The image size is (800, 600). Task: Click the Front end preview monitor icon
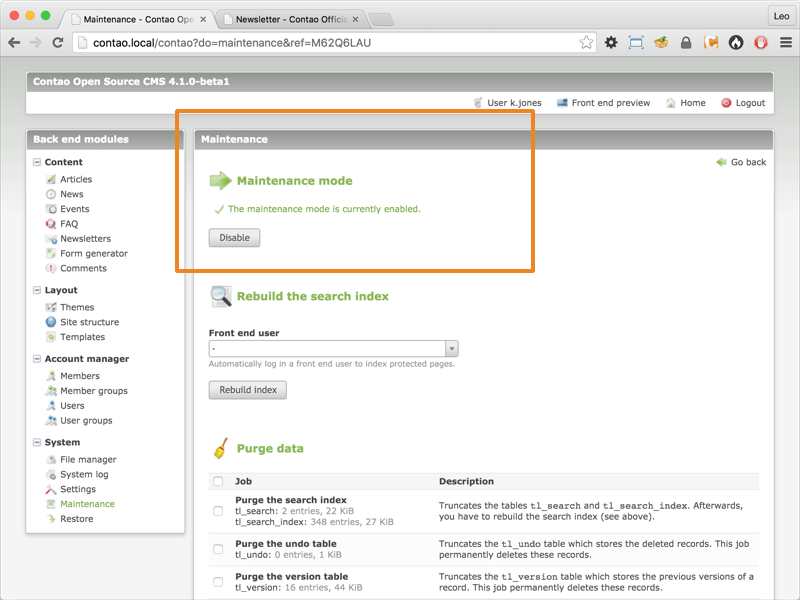(x=562, y=103)
